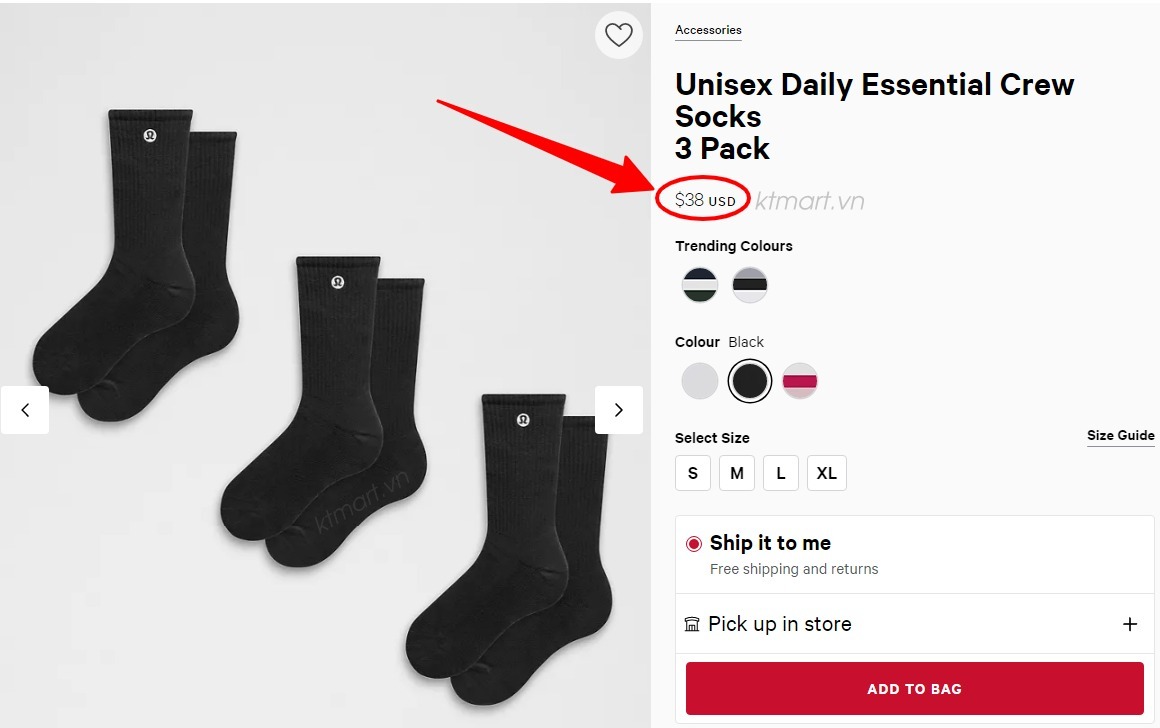Image resolution: width=1160 pixels, height=728 pixels.
Task: Select size M
Action: pos(737,473)
